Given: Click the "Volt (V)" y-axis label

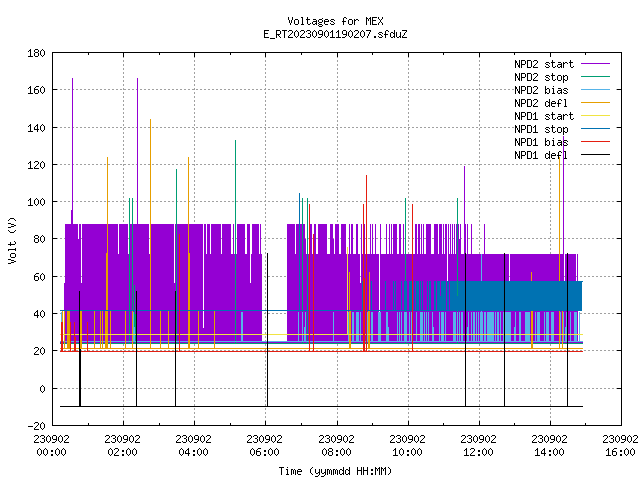Looking at the screenshot, I should (12, 240).
